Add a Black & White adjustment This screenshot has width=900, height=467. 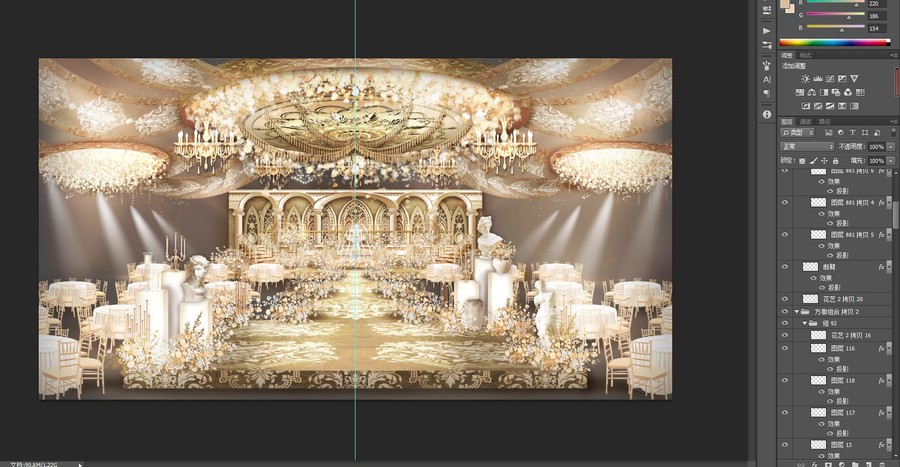pyautogui.click(x=824, y=92)
